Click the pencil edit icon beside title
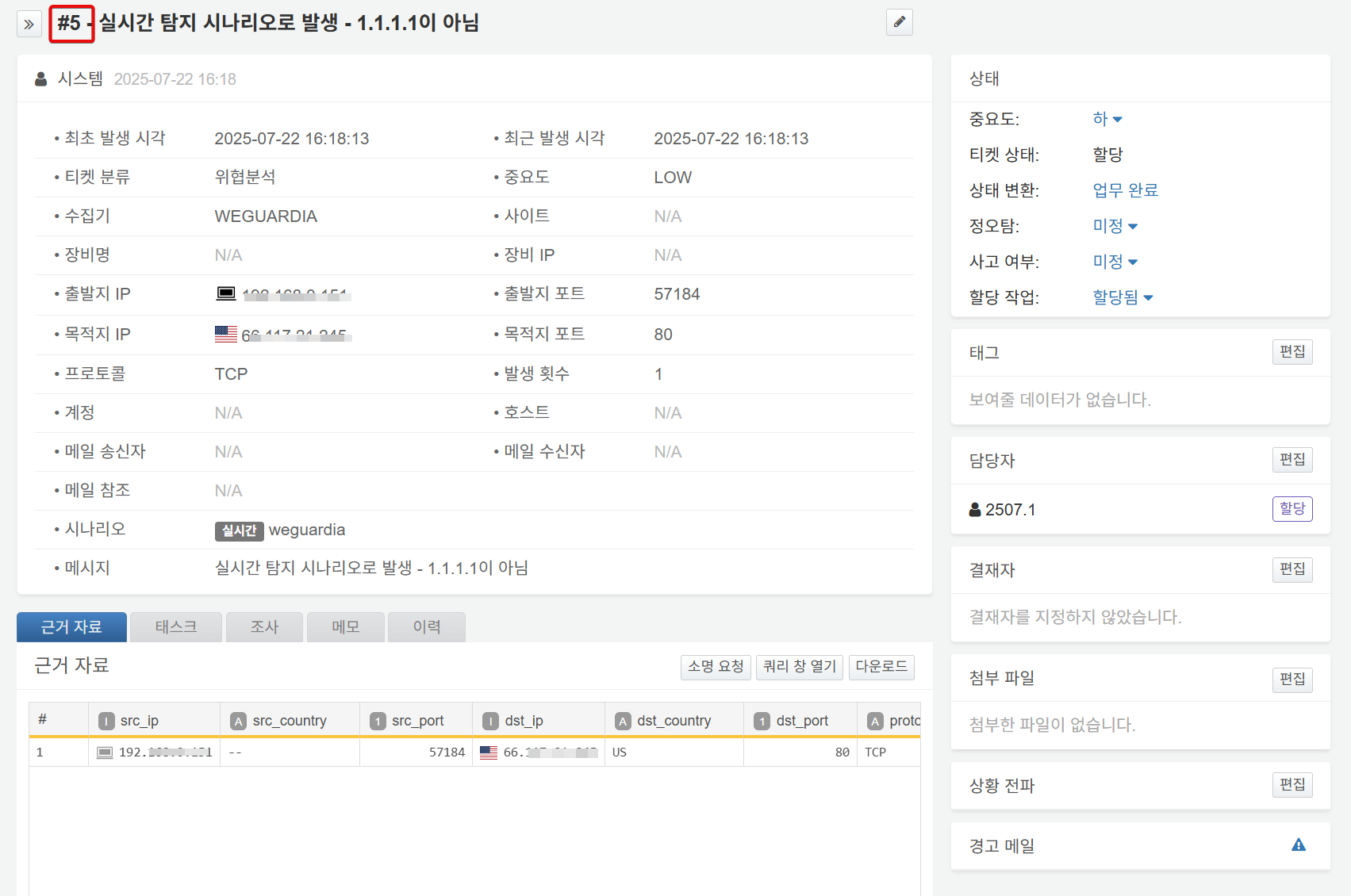Screen dimensions: 1351x896 pos(899,22)
